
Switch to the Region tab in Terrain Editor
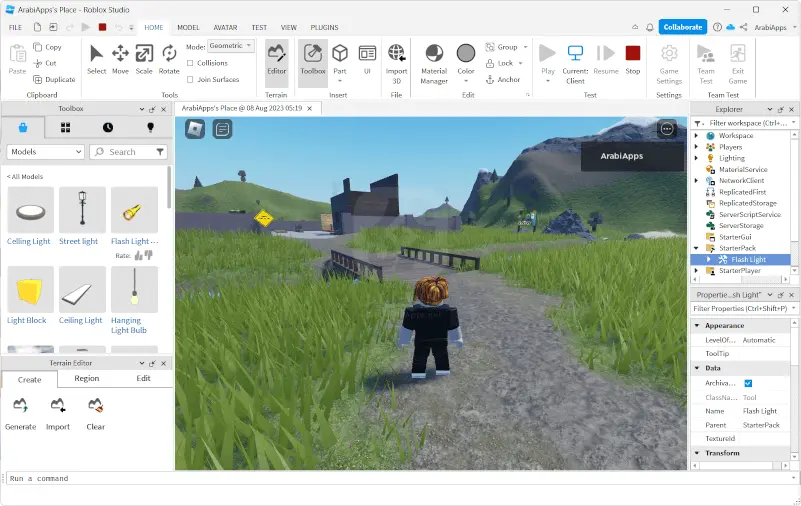coord(87,379)
